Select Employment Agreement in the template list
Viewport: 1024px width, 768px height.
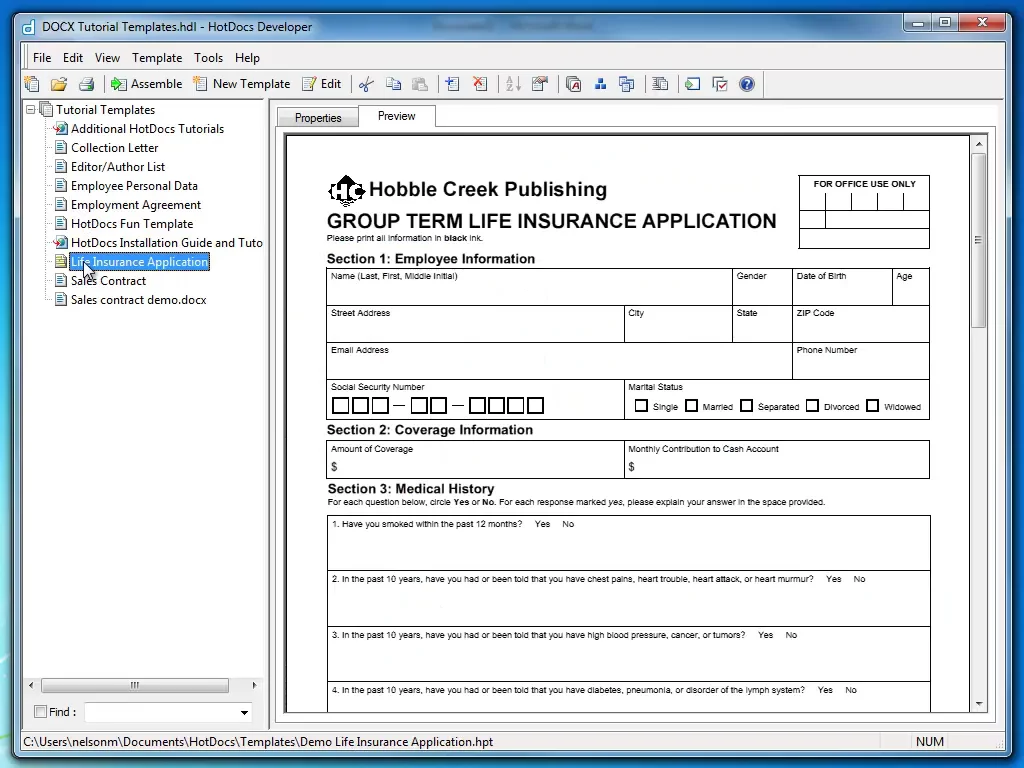point(136,205)
